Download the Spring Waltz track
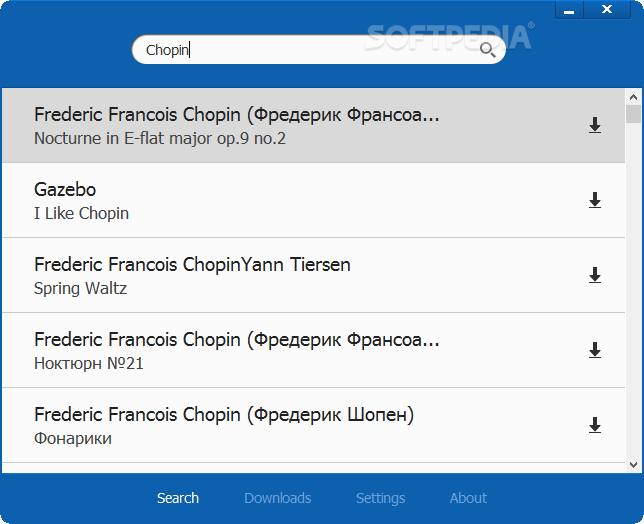Screen dimensions: 644x524 point(595,276)
